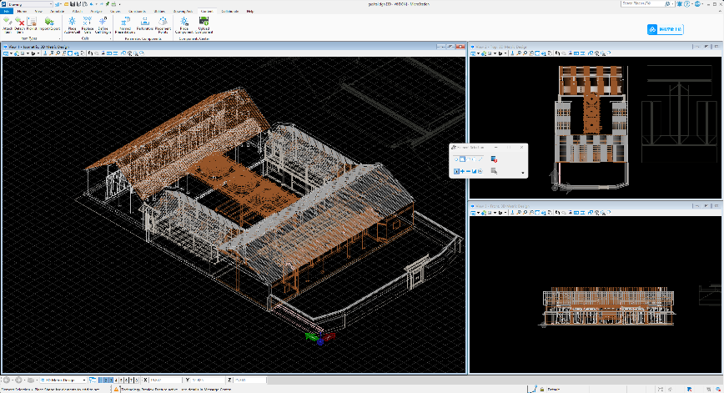Viewport: 724px width, 393px height.
Task: Open the model dropdown in the bottom view groups bar
Action: tap(63, 380)
